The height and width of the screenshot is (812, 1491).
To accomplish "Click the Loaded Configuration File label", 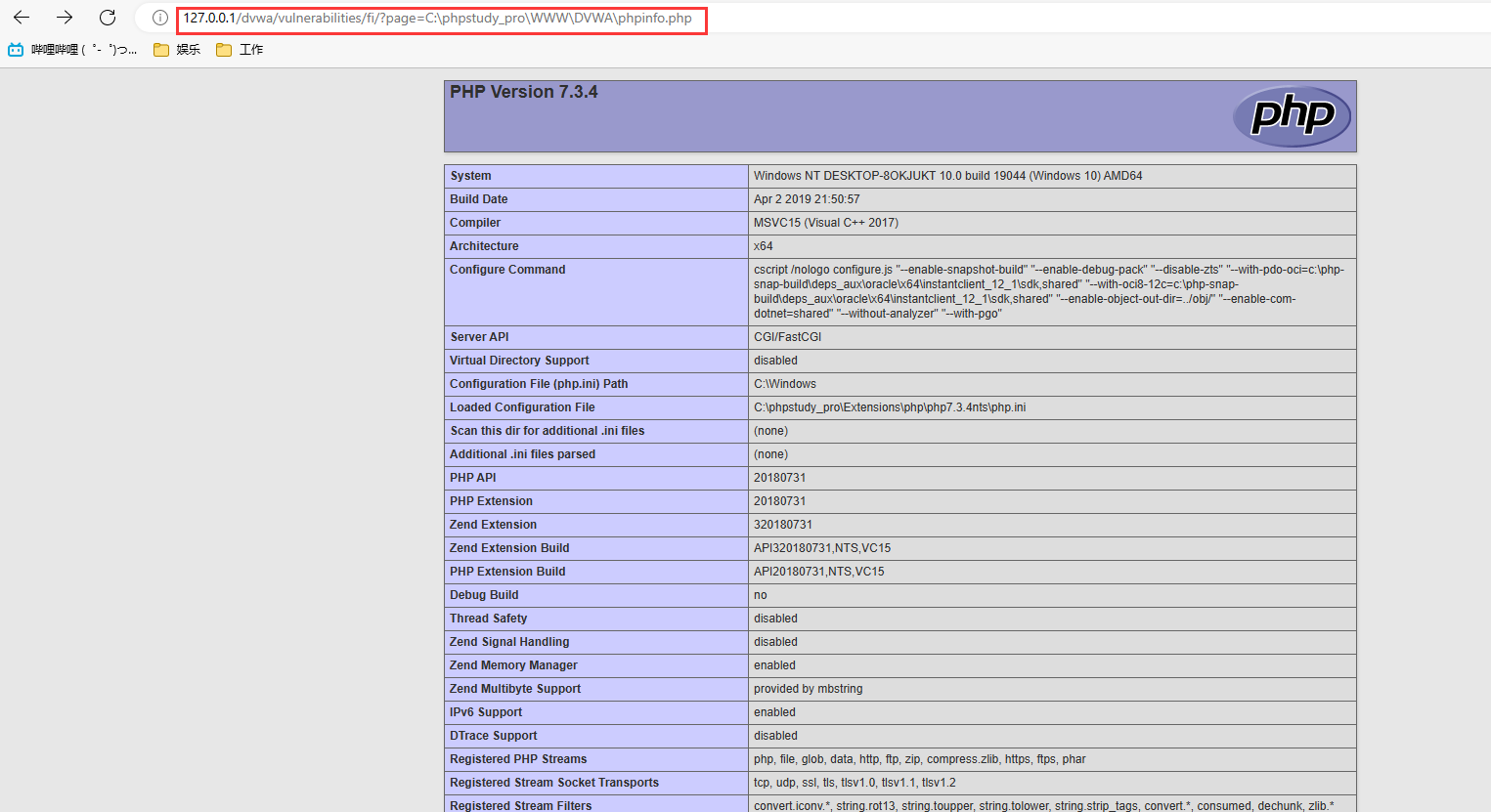I will pos(522,407).
